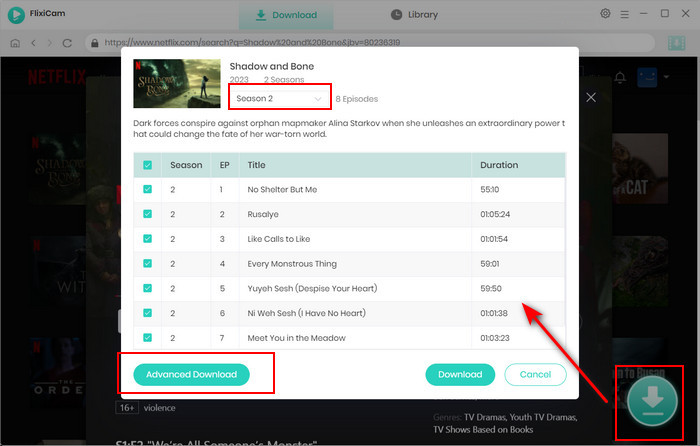Click the 8 Episodes label

(357, 99)
